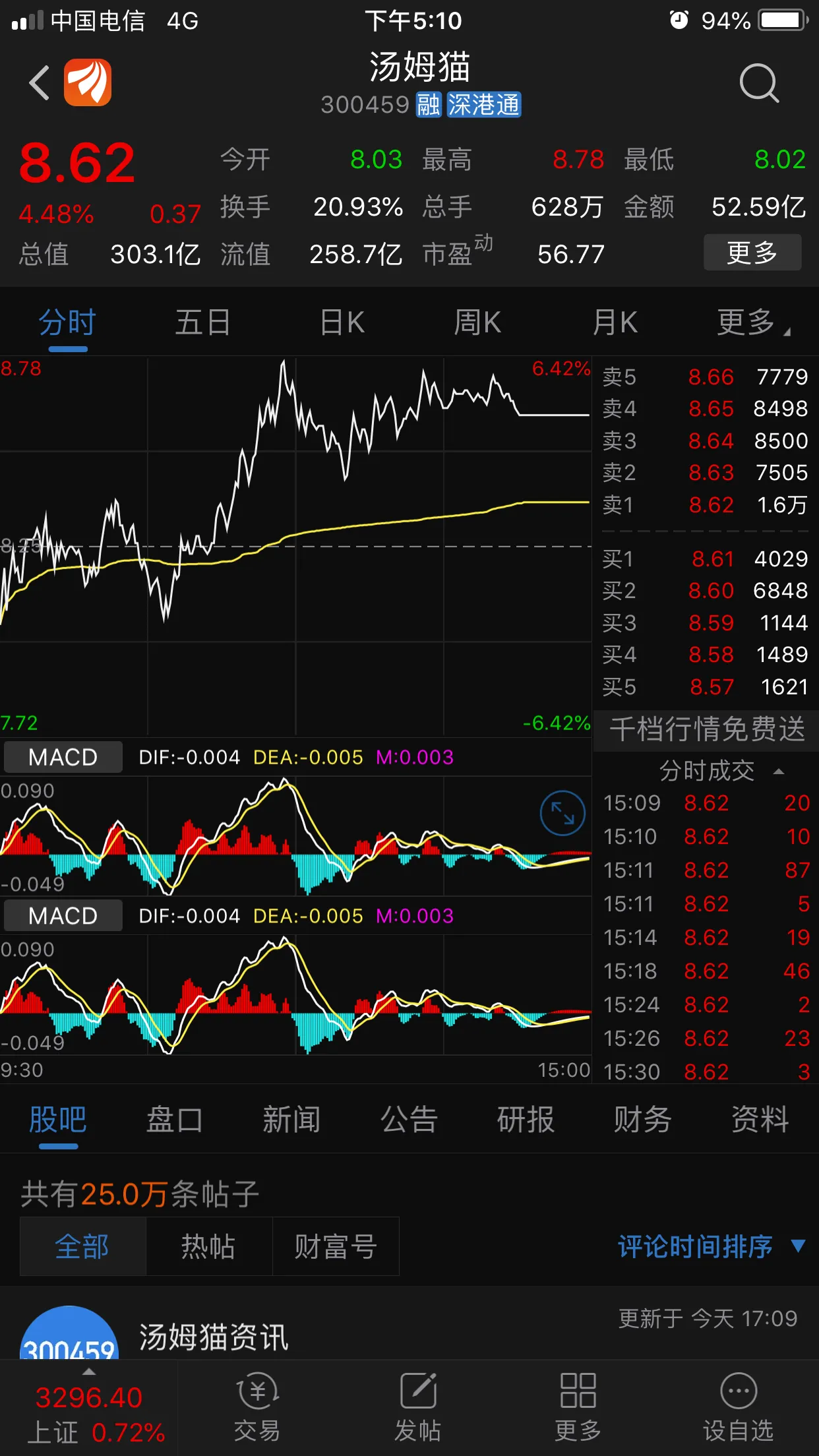
Task: Open the 300459 blue avatar of 汤姆猫资讯
Action: pyautogui.click(x=69, y=1332)
